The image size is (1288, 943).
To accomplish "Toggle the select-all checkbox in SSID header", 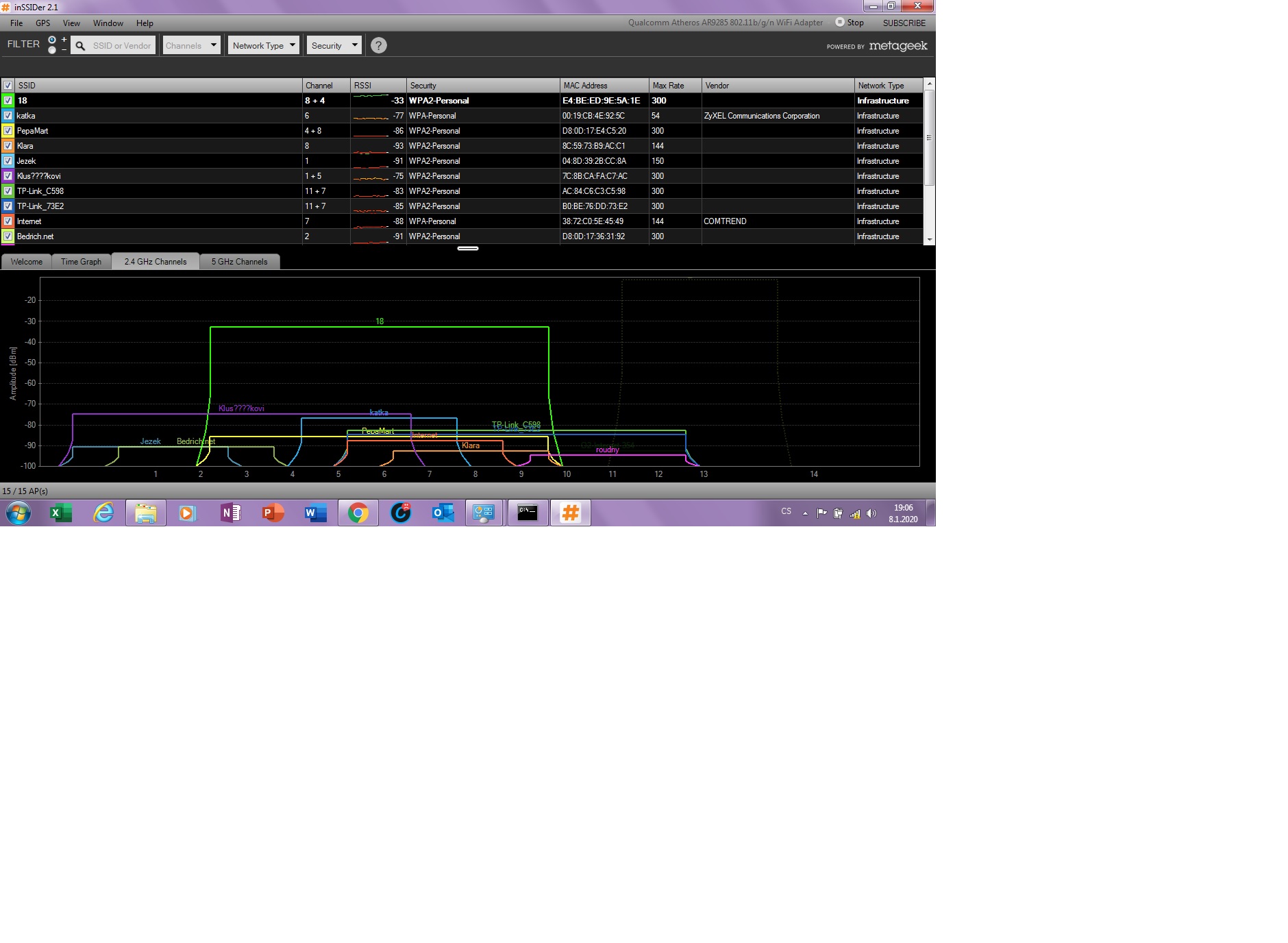I will point(8,86).
